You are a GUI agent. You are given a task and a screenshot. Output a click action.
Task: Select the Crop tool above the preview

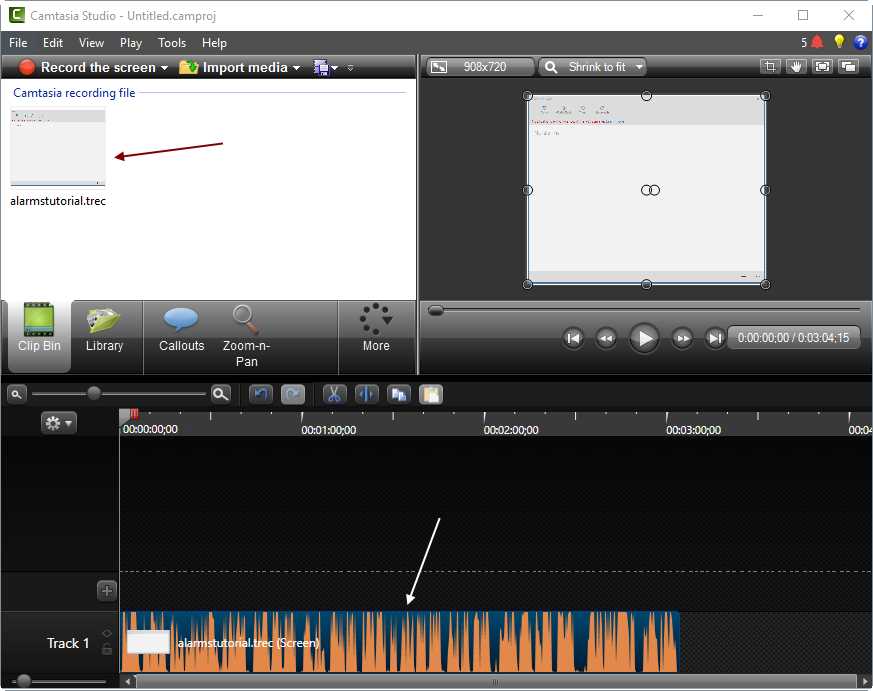click(770, 66)
